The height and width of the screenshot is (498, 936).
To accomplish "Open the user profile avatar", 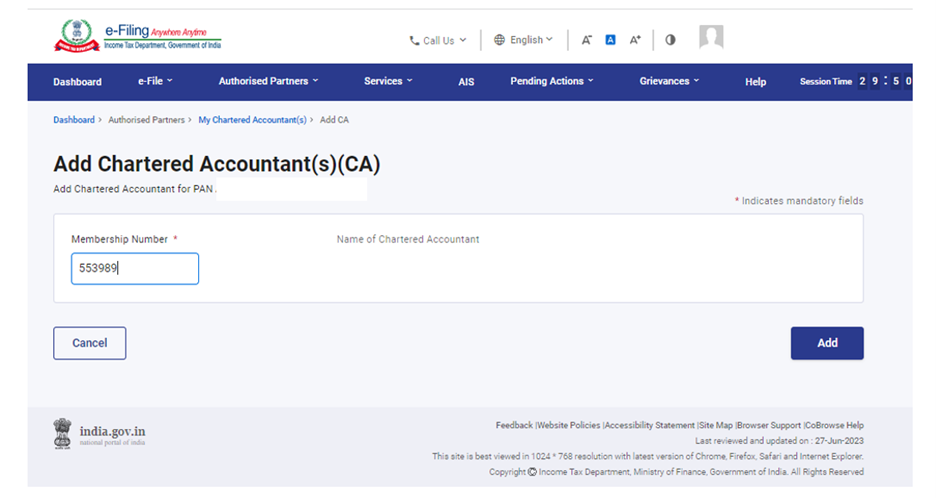I will click(711, 38).
